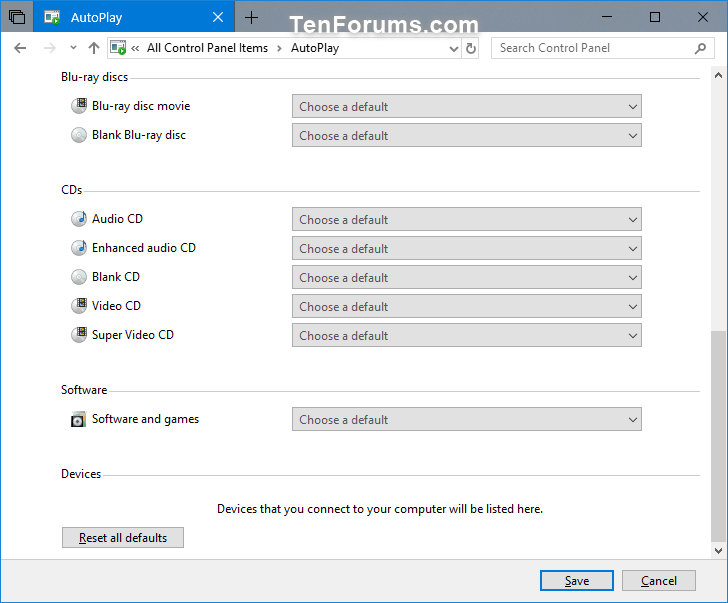This screenshot has width=728, height=603.
Task: Click the Blu-ray disc movie icon
Action: coord(79,106)
